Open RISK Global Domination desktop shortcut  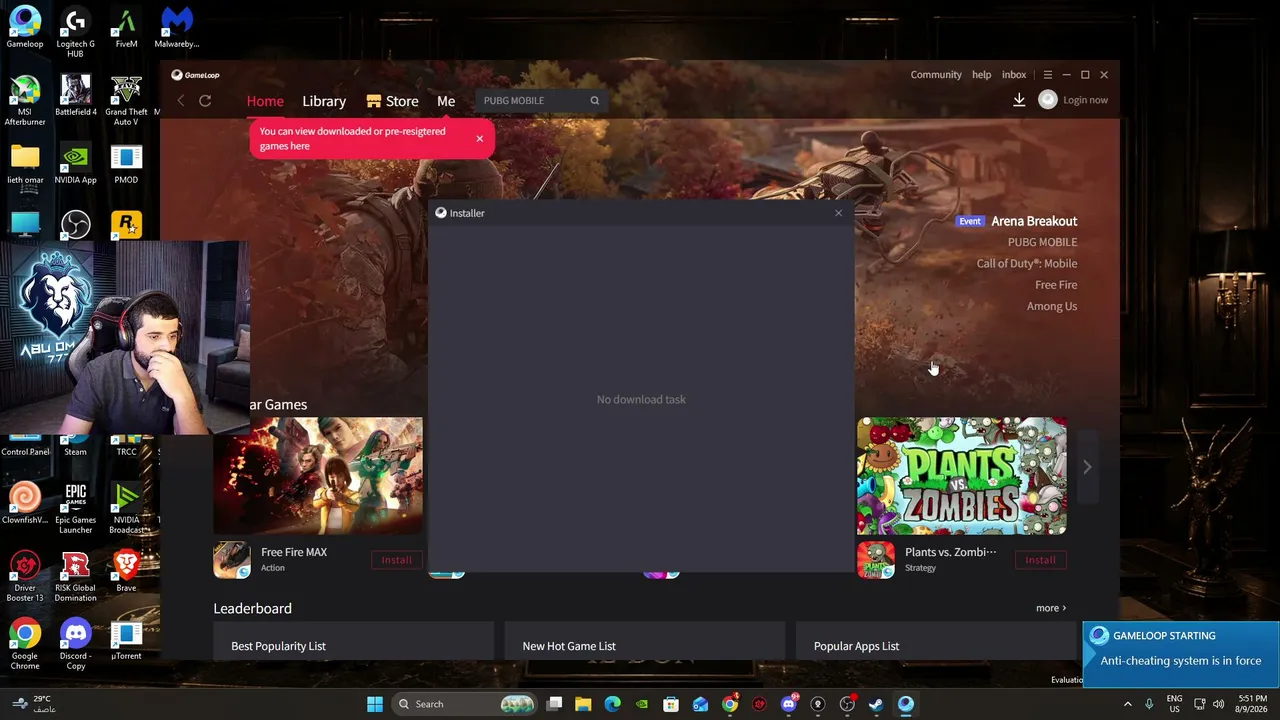75,576
